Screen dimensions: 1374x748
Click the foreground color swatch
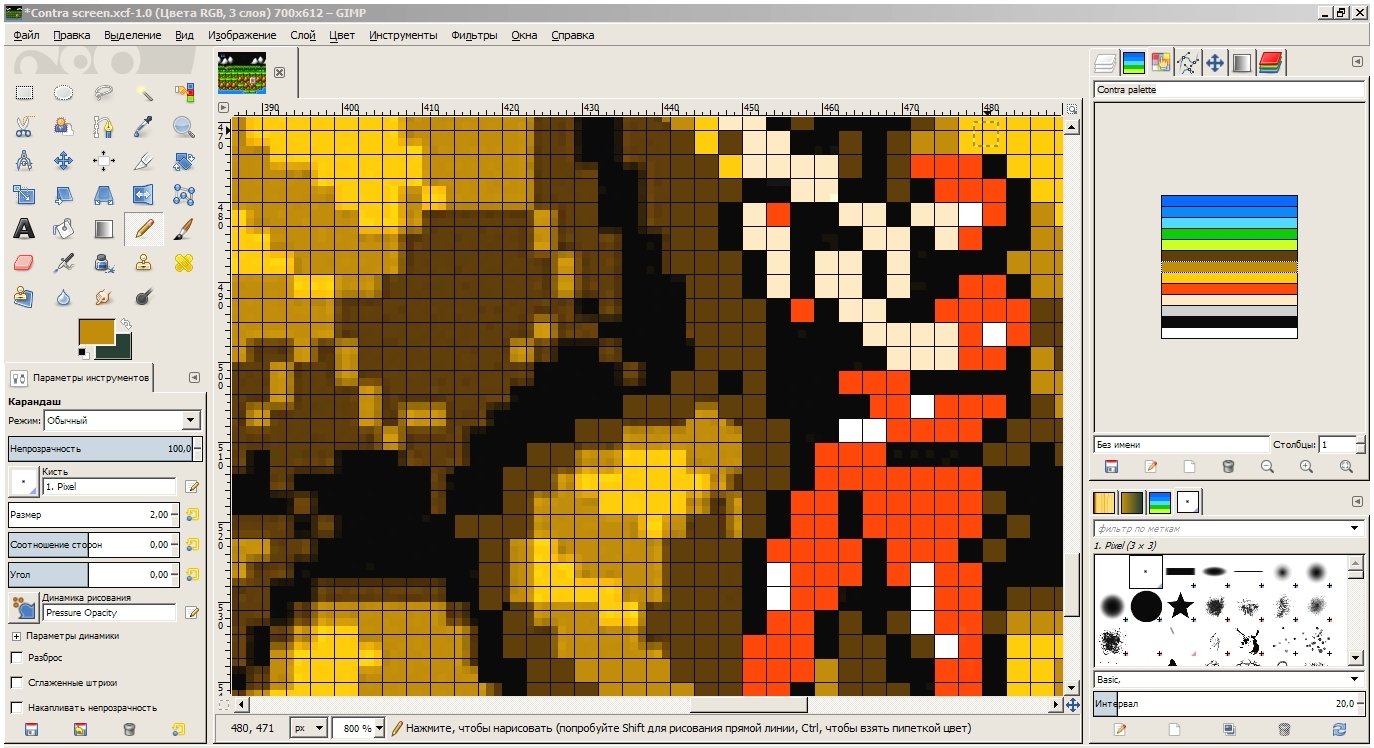98,330
